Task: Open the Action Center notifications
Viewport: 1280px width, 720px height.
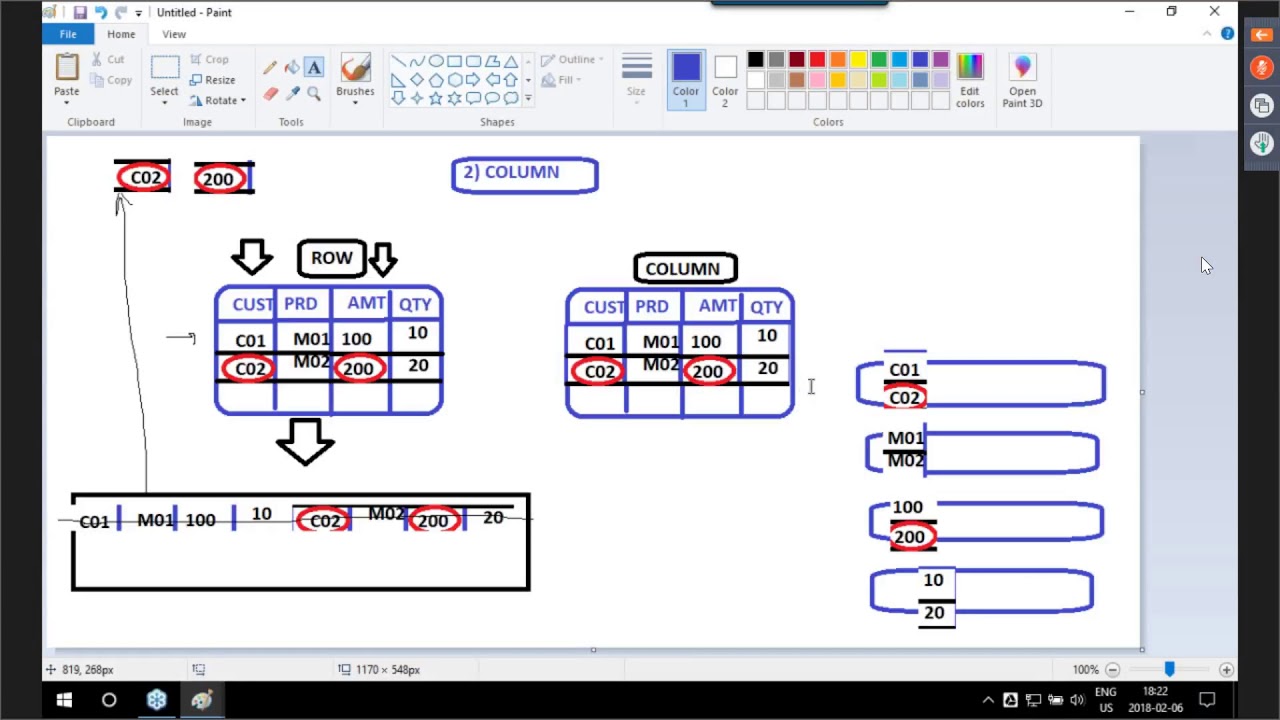Action: point(1207,700)
